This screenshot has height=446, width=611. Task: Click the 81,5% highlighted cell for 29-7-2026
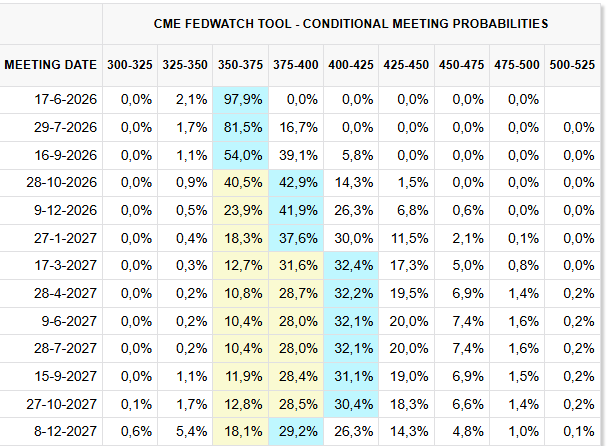(x=240, y=127)
